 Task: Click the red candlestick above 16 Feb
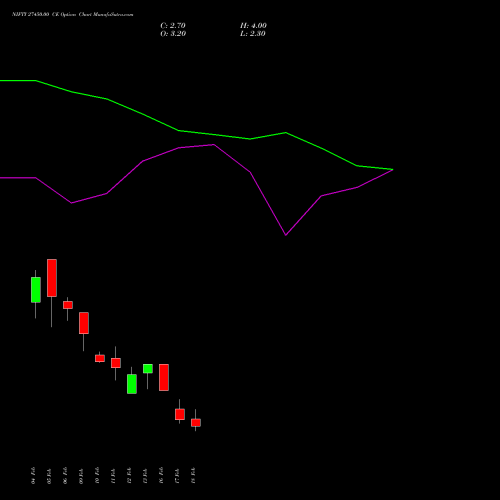tap(164, 377)
